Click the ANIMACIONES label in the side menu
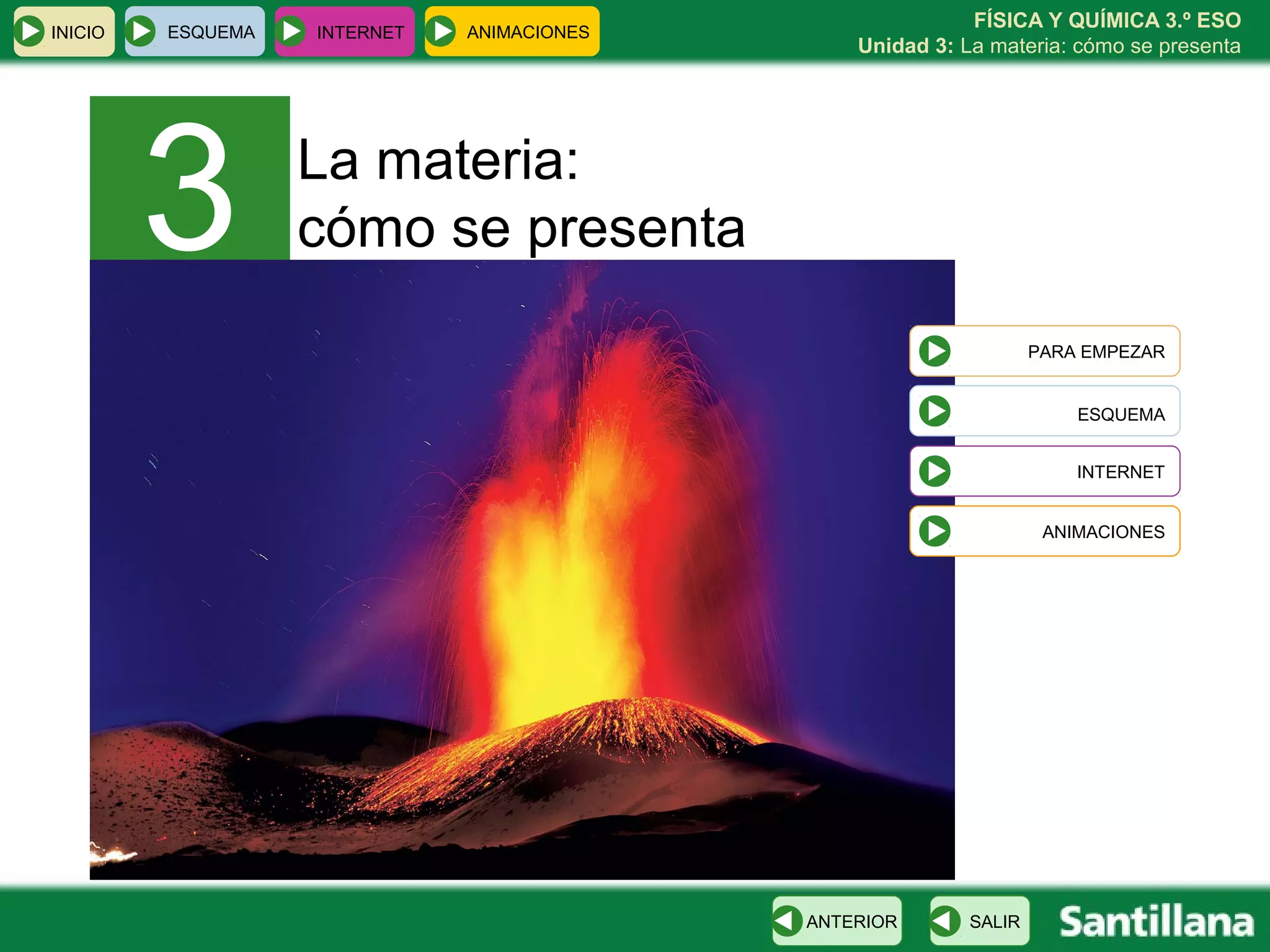1270x952 pixels. pyautogui.click(x=1103, y=532)
